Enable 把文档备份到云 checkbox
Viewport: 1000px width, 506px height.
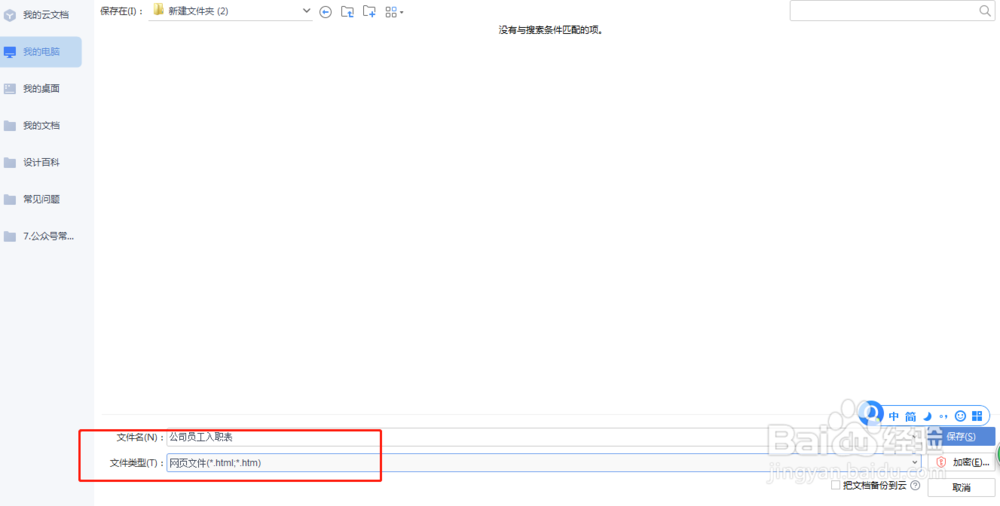pos(835,486)
